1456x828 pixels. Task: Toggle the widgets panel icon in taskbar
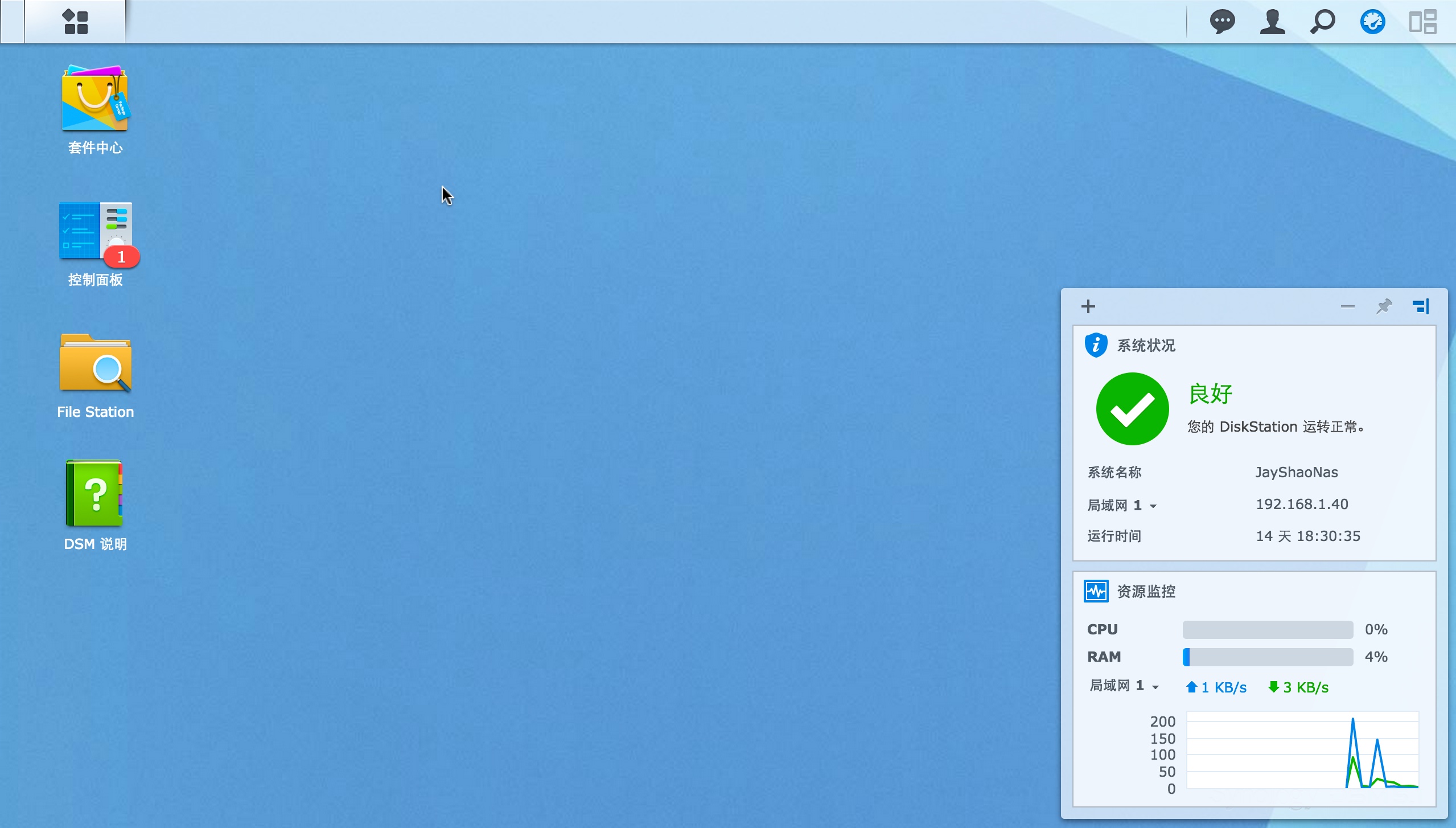pos(1372,22)
